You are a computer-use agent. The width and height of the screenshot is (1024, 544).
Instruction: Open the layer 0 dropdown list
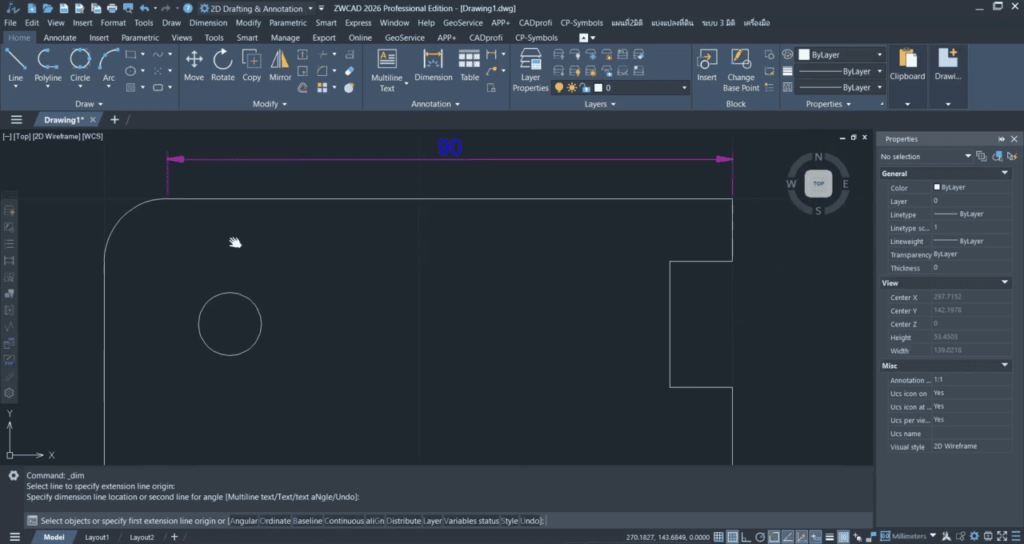coord(684,88)
